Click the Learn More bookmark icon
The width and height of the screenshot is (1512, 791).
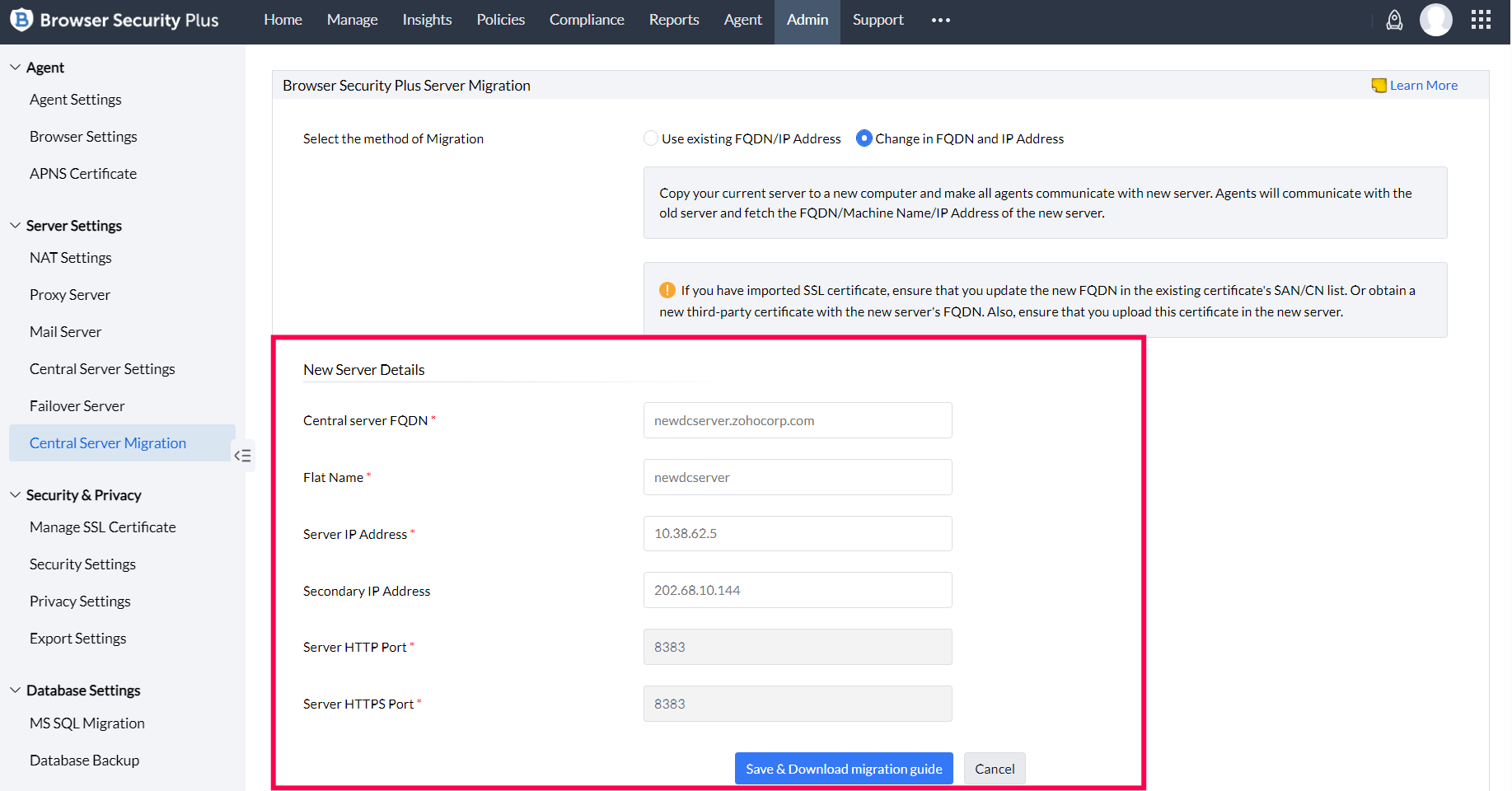click(1379, 85)
